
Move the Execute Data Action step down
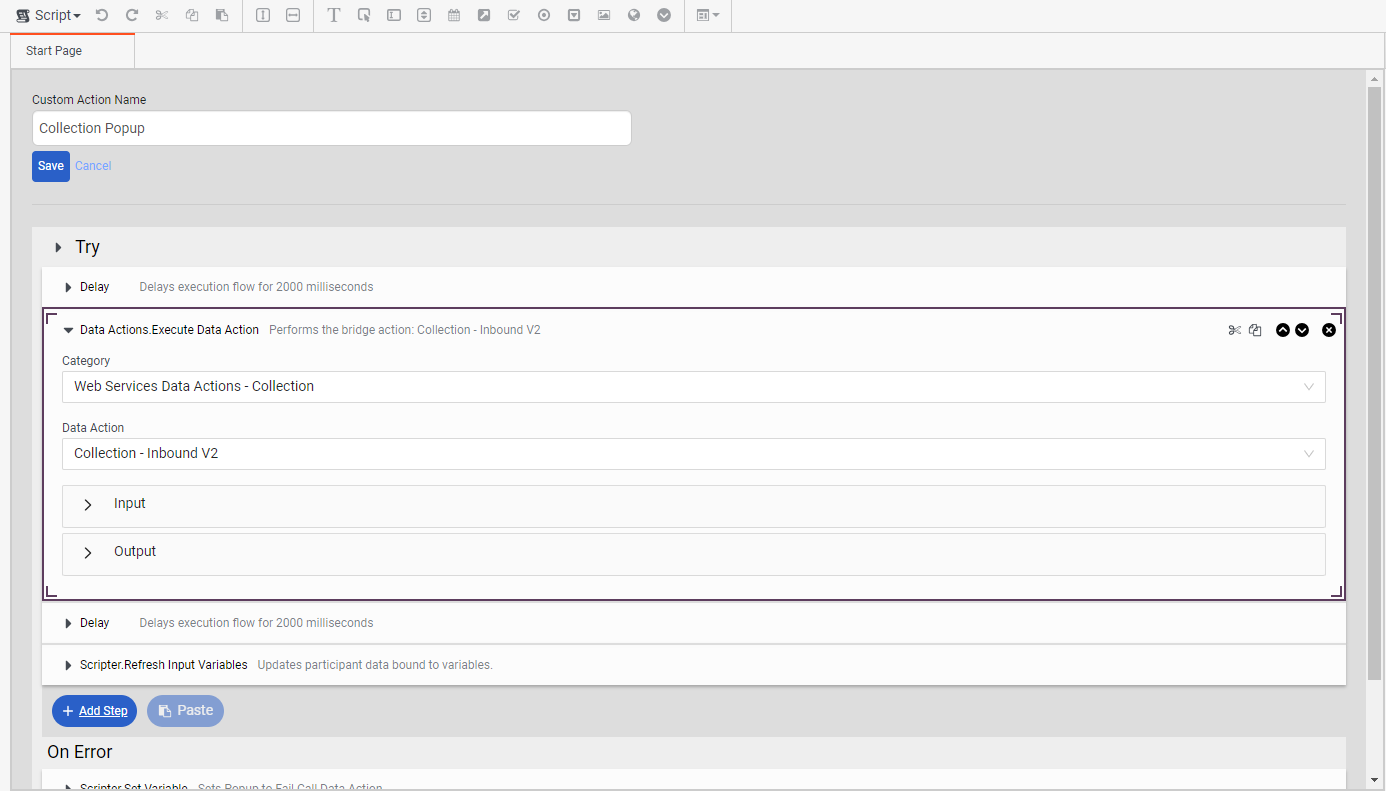click(x=1302, y=330)
